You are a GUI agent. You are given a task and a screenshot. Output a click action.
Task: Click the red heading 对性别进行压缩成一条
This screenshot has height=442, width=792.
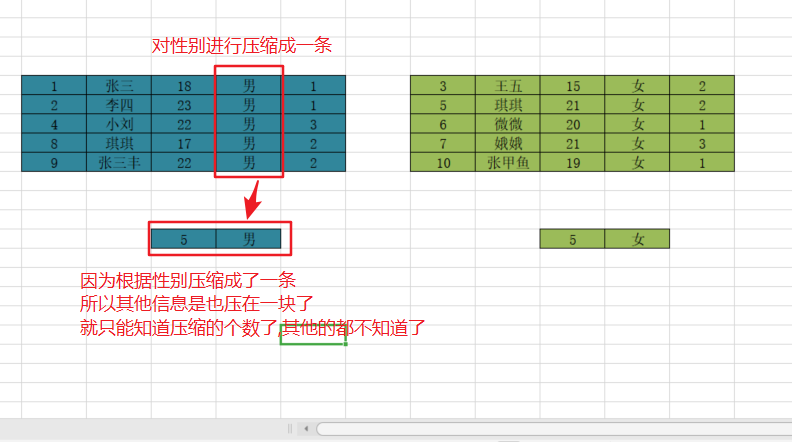[241, 45]
